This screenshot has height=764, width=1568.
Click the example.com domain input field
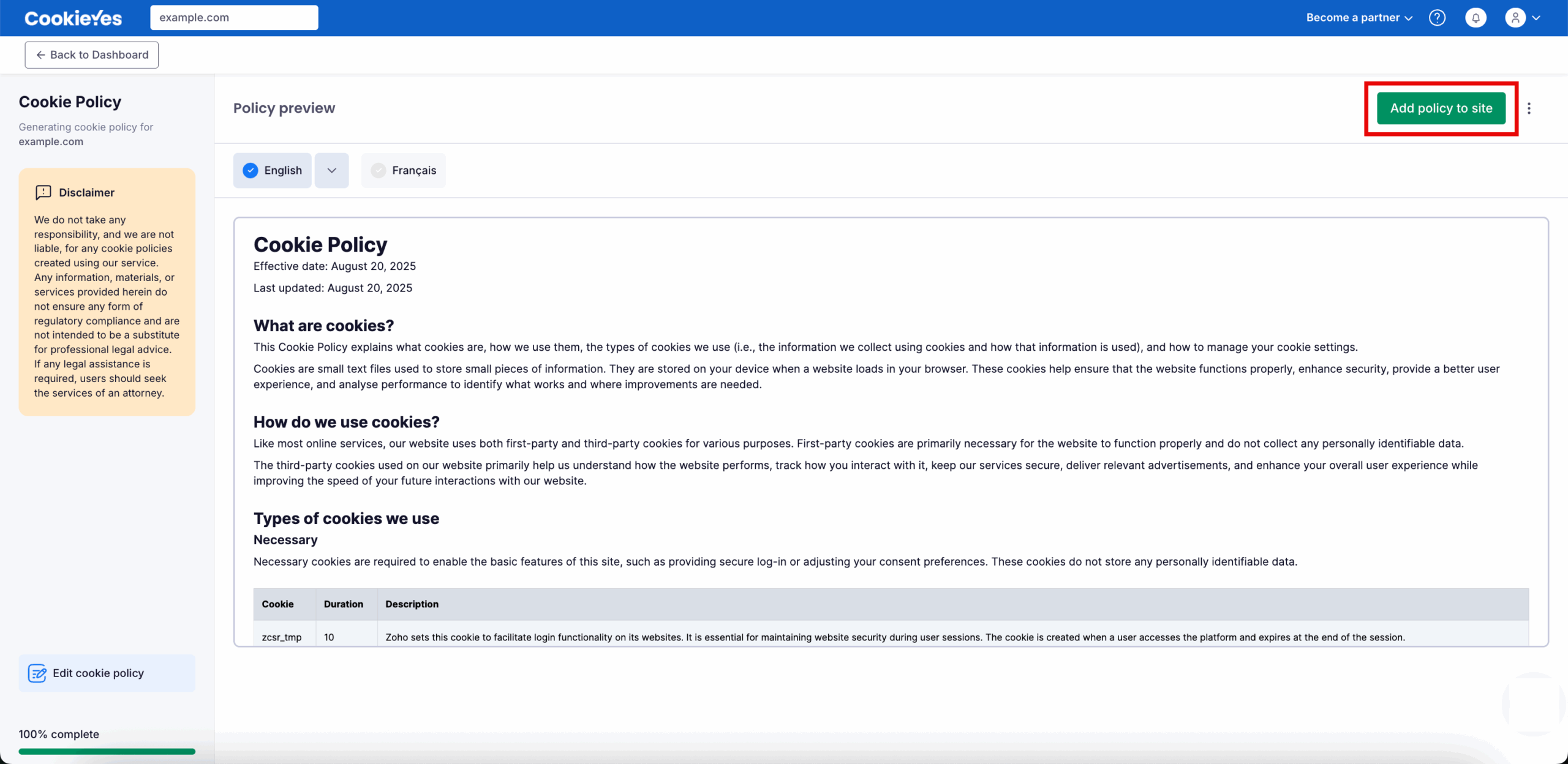(x=234, y=17)
